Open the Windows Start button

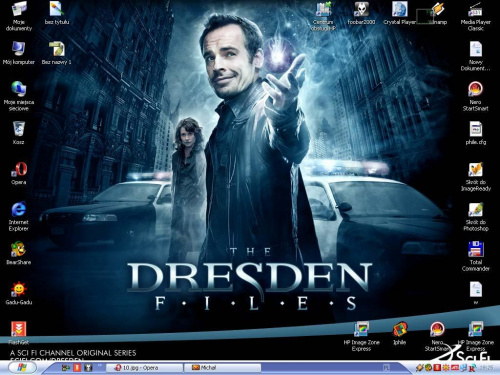coord(22,368)
